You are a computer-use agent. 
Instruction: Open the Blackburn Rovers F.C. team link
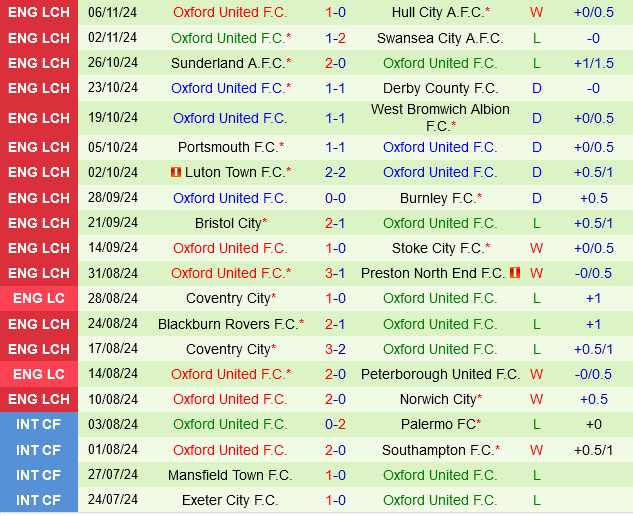pos(227,324)
